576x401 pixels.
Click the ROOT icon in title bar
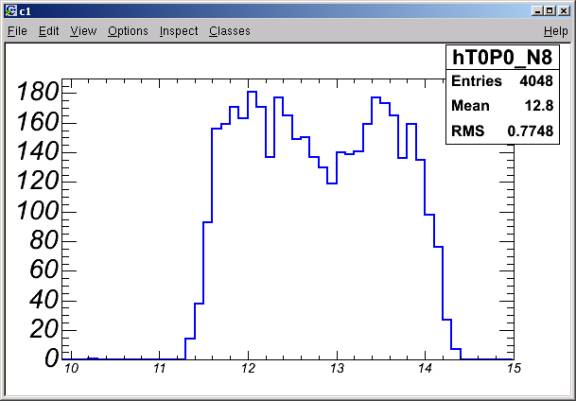11,11
